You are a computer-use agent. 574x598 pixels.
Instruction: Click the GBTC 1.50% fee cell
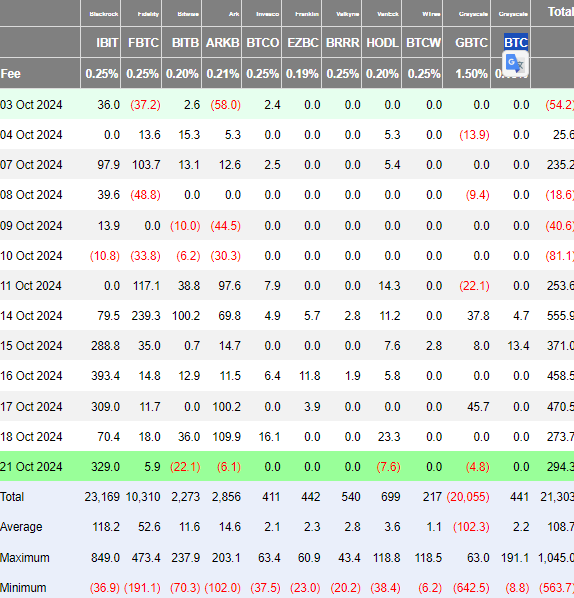click(x=472, y=73)
